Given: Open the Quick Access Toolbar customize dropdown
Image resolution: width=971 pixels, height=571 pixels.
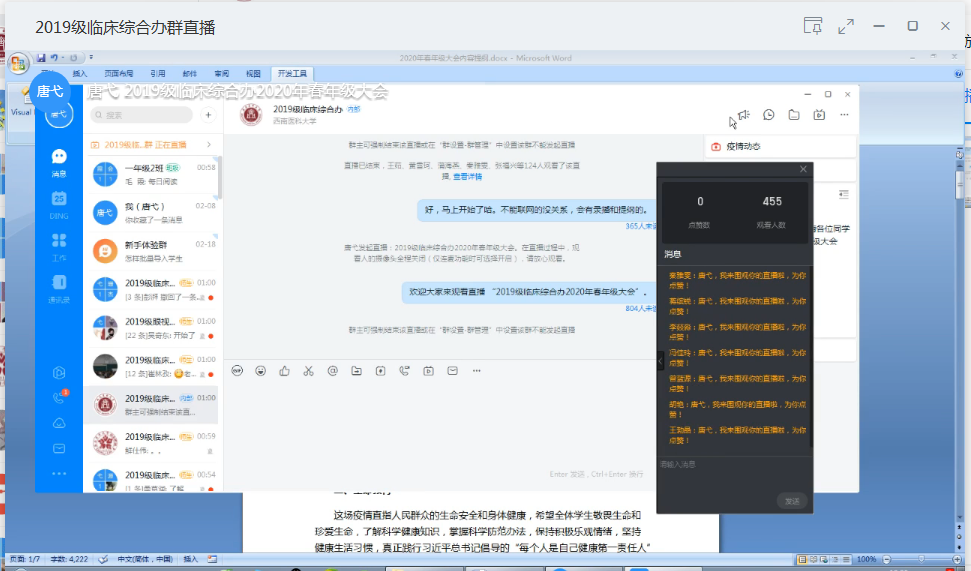Looking at the screenshot, I should 91,58.
